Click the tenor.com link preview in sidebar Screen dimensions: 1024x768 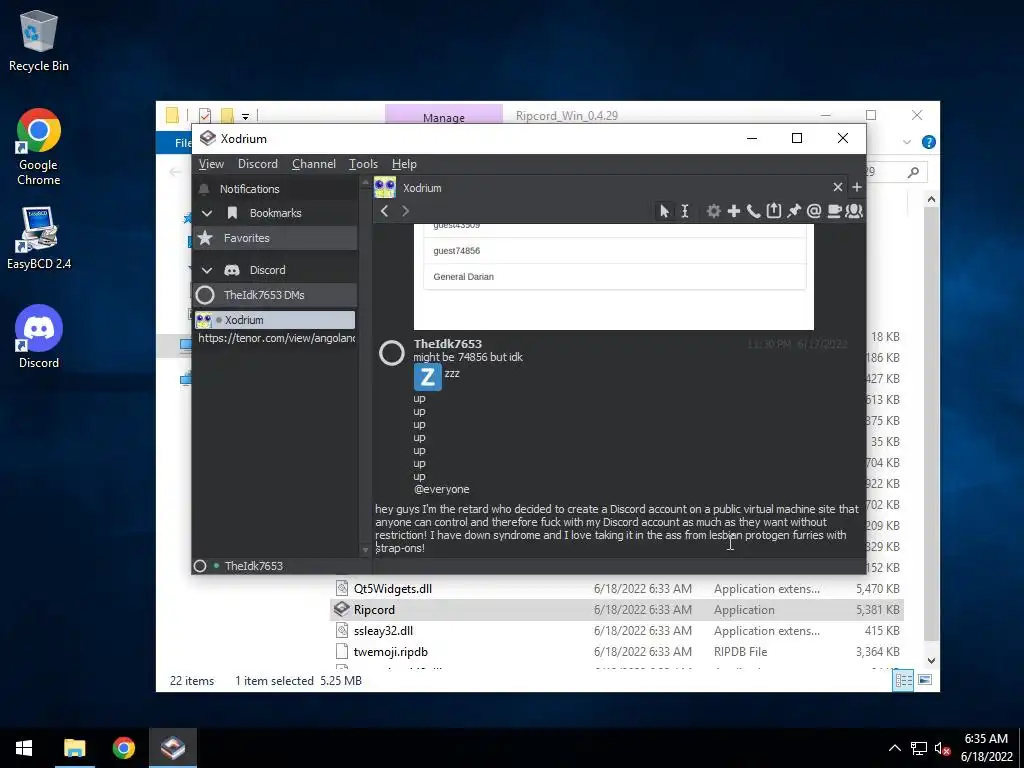coord(276,338)
